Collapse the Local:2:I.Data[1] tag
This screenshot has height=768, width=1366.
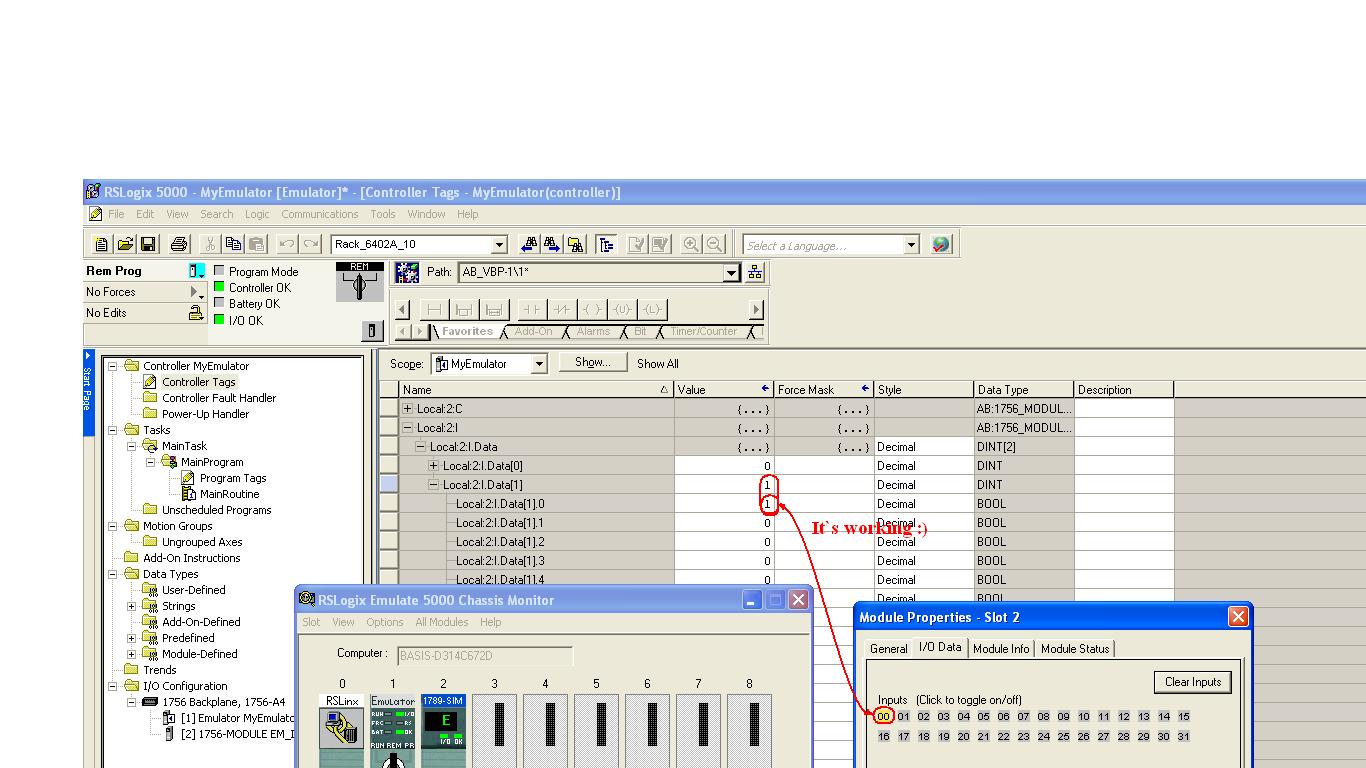click(433, 485)
